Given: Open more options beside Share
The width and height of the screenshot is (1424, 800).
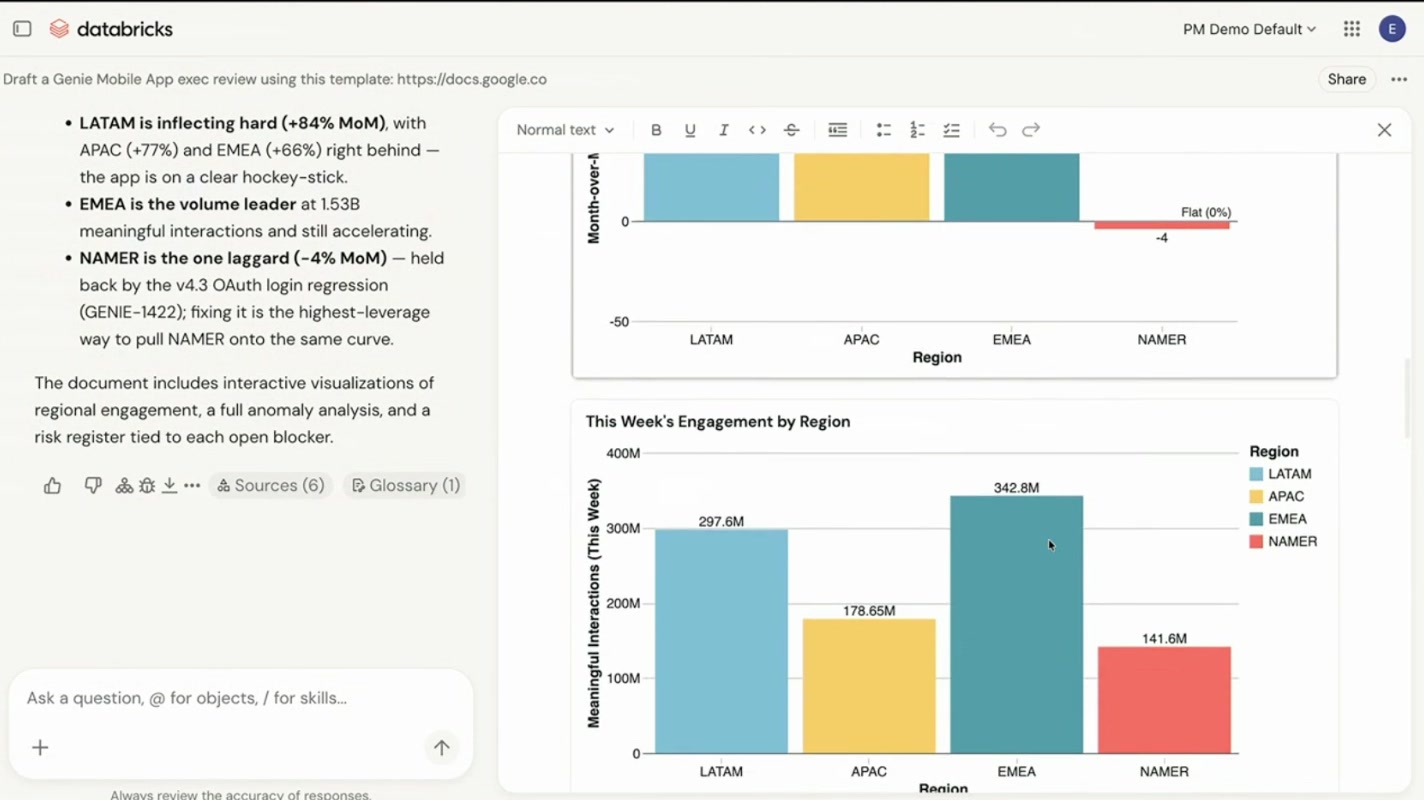Looking at the screenshot, I should pyautogui.click(x=1399, y=79).
